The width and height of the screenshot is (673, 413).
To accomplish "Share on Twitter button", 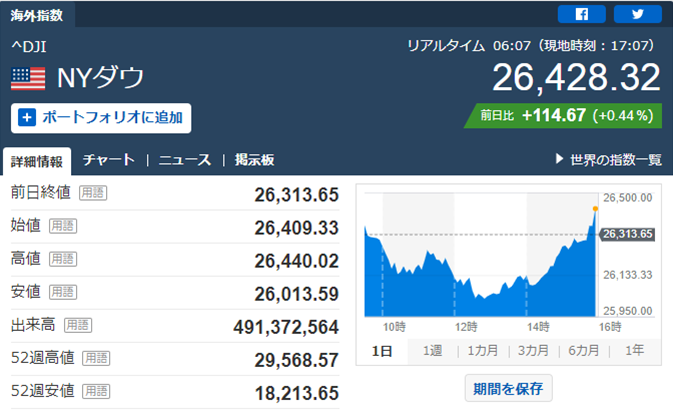I will tap(638, 14).
